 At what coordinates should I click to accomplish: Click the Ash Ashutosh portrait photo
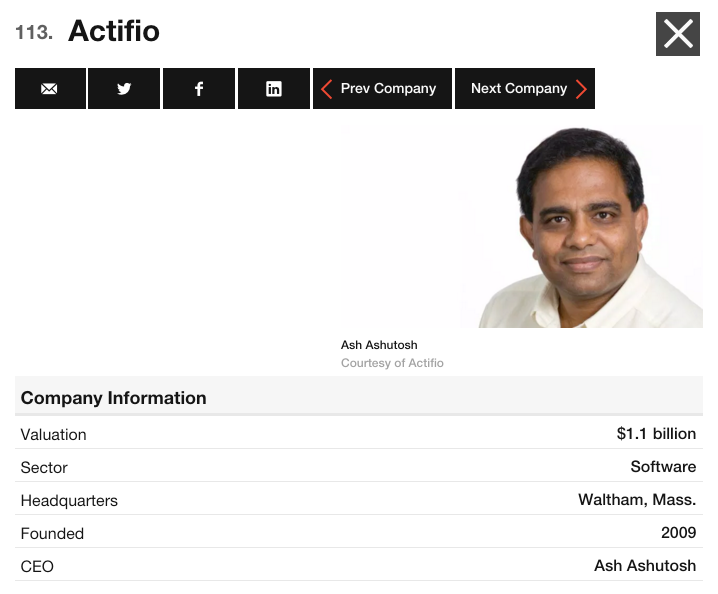tap(522, 227)
